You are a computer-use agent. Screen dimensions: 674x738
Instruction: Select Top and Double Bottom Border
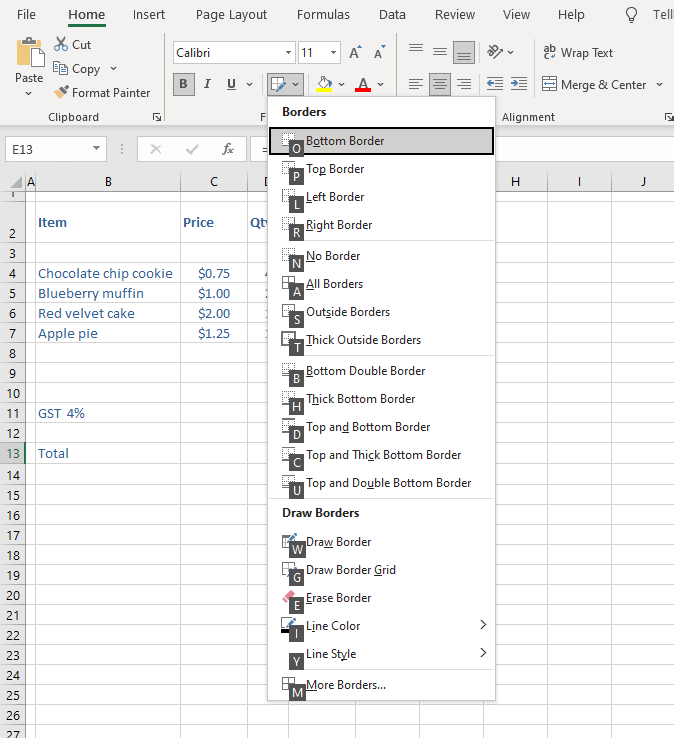click(x=381, y=483)
